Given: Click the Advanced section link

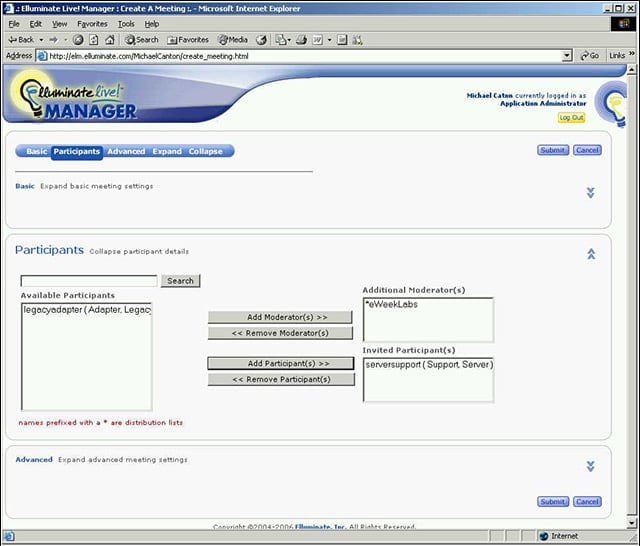Looking at the screenshot, I should coord(34,459).
